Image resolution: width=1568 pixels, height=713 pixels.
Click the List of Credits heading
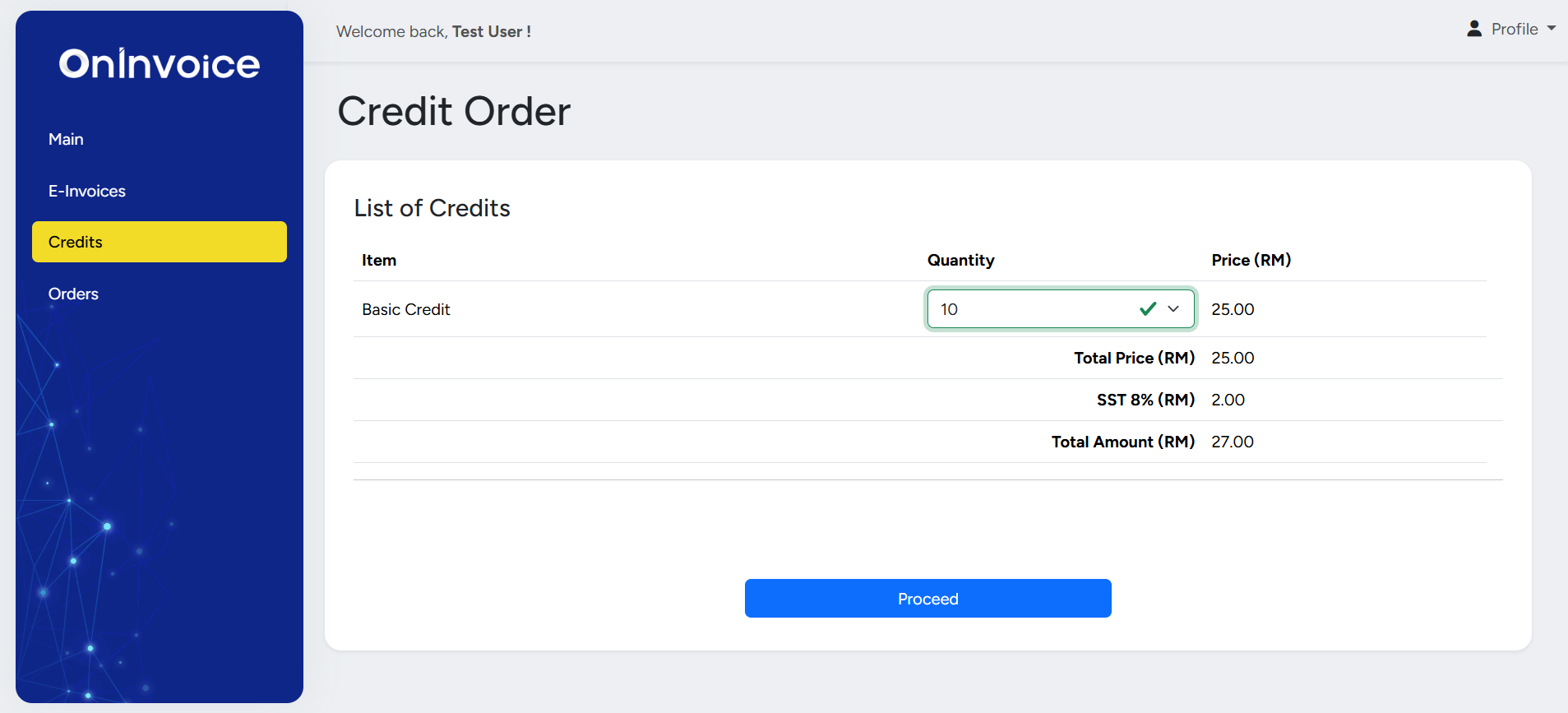pos(432,208)
